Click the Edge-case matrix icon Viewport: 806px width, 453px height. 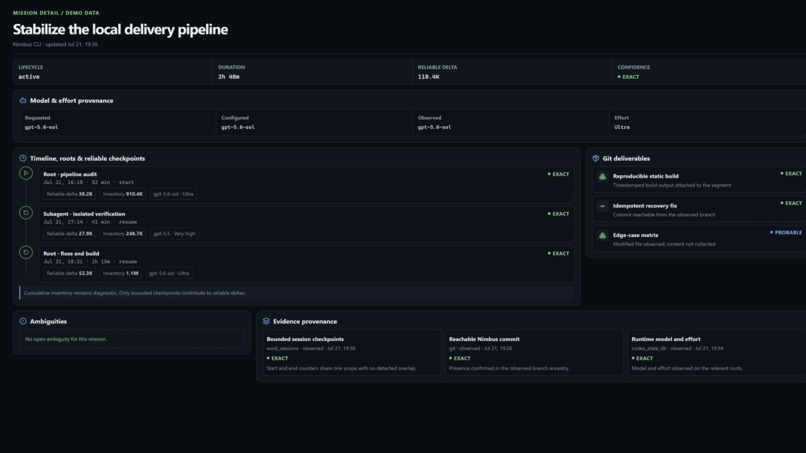[602, 235]
